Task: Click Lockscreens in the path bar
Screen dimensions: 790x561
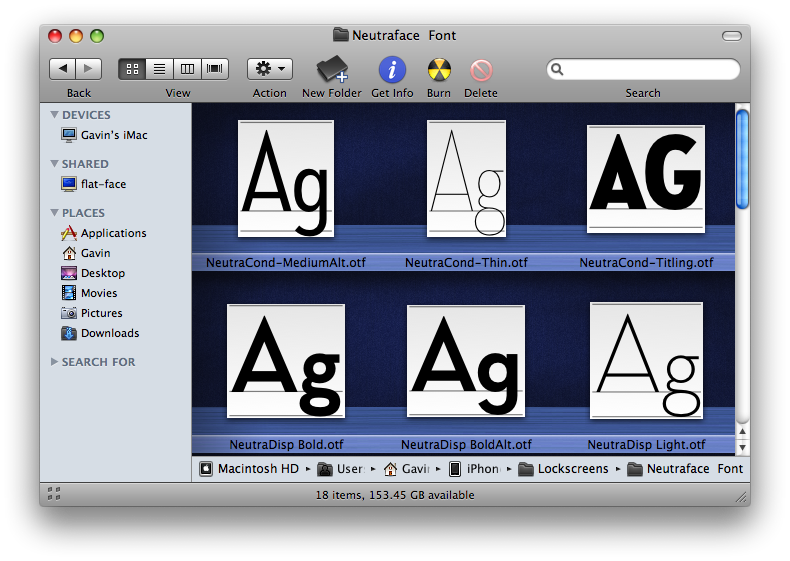Action: [563, 469]
